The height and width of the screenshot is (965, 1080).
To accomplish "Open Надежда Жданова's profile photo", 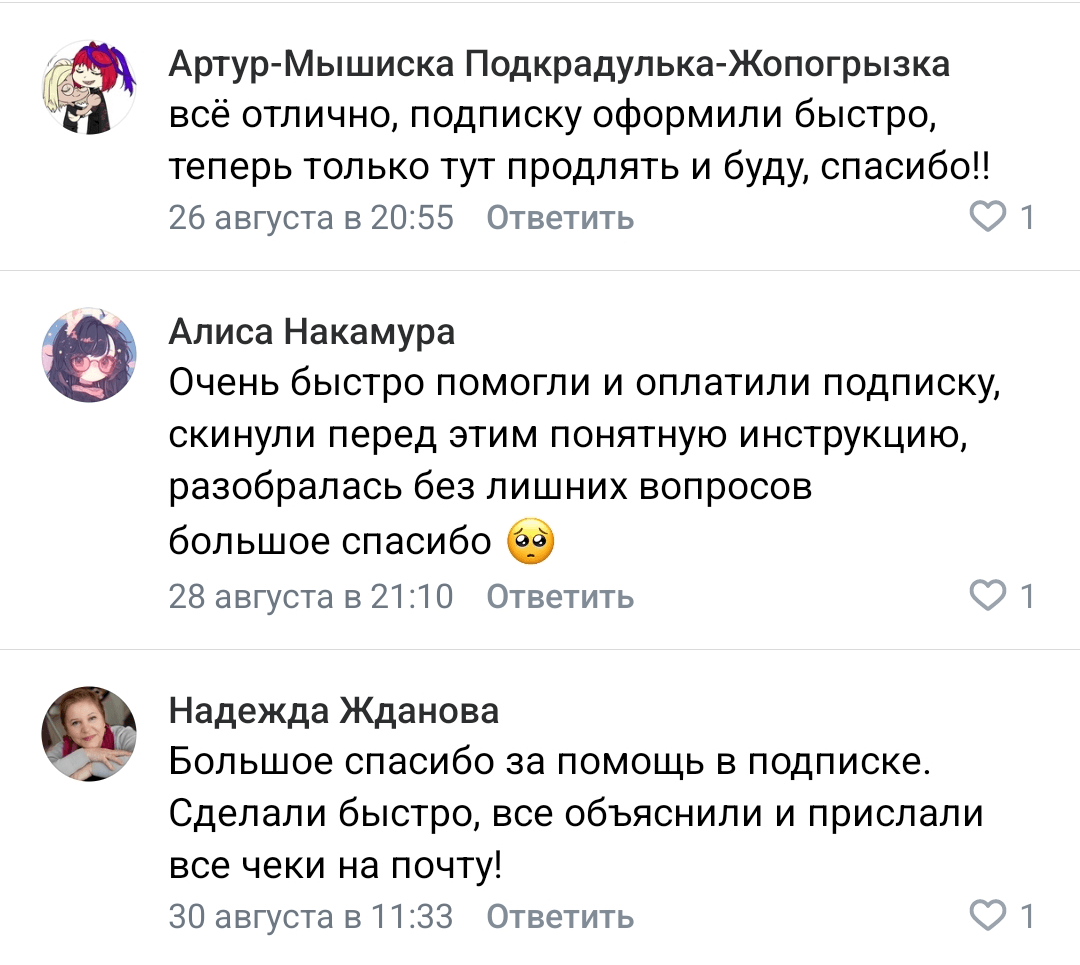I will tap(88, 733).
